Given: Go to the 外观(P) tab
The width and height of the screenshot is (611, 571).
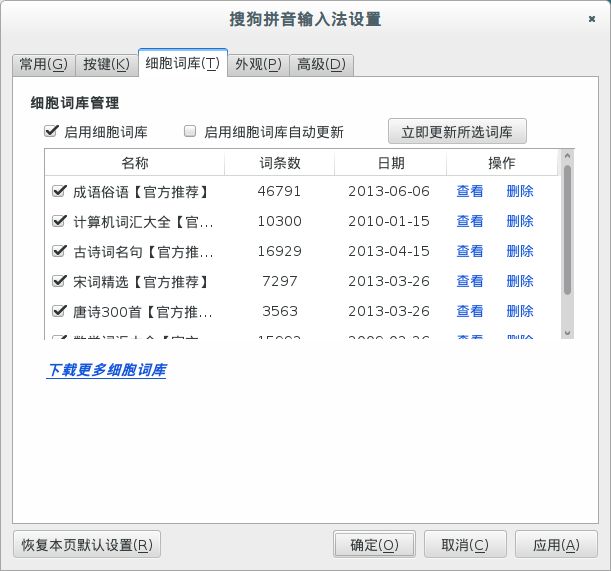Looking at the screenshot, I should pos(258,64).
